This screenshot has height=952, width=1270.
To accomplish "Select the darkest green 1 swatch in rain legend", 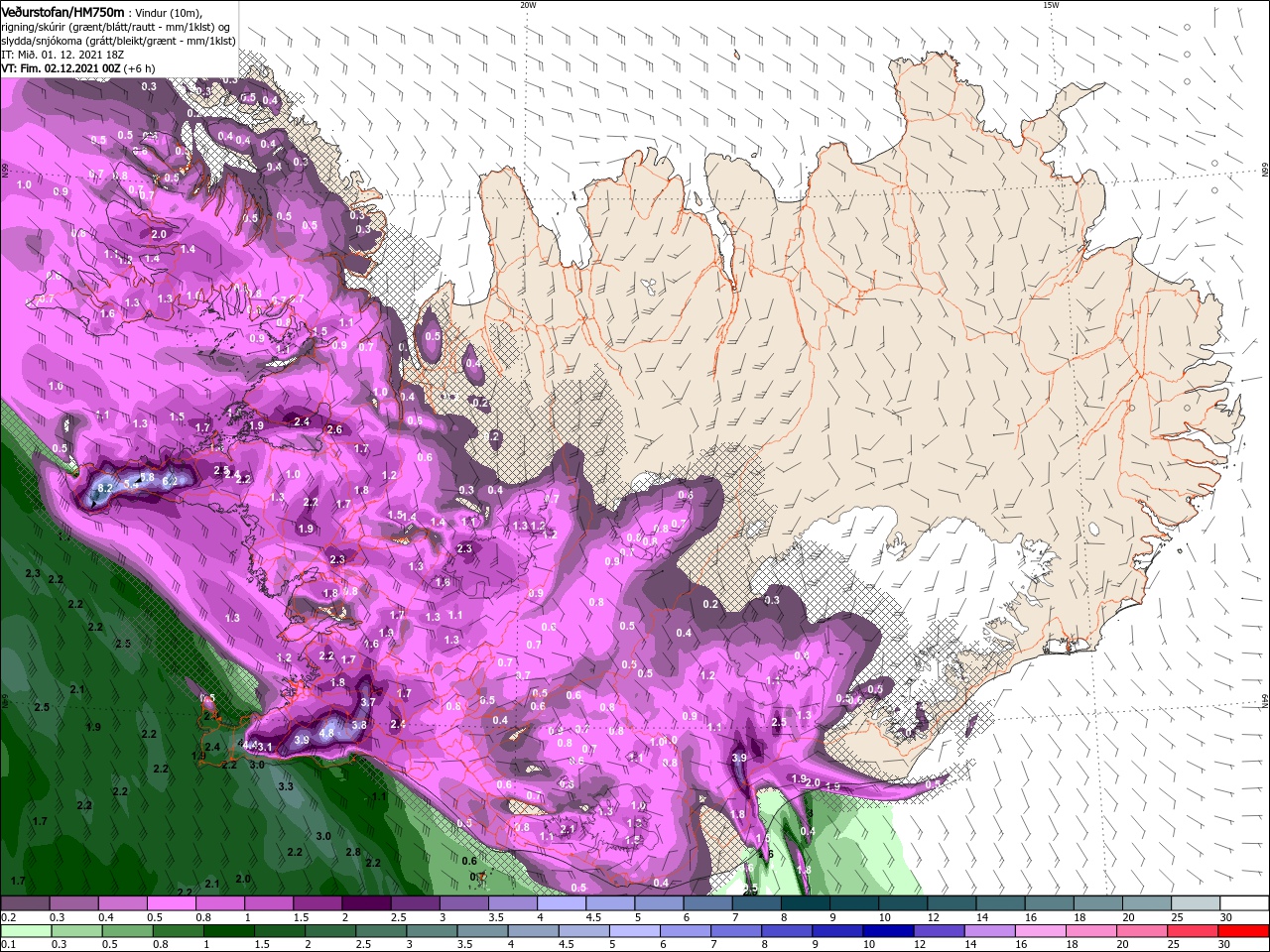I will coord(228,931).
